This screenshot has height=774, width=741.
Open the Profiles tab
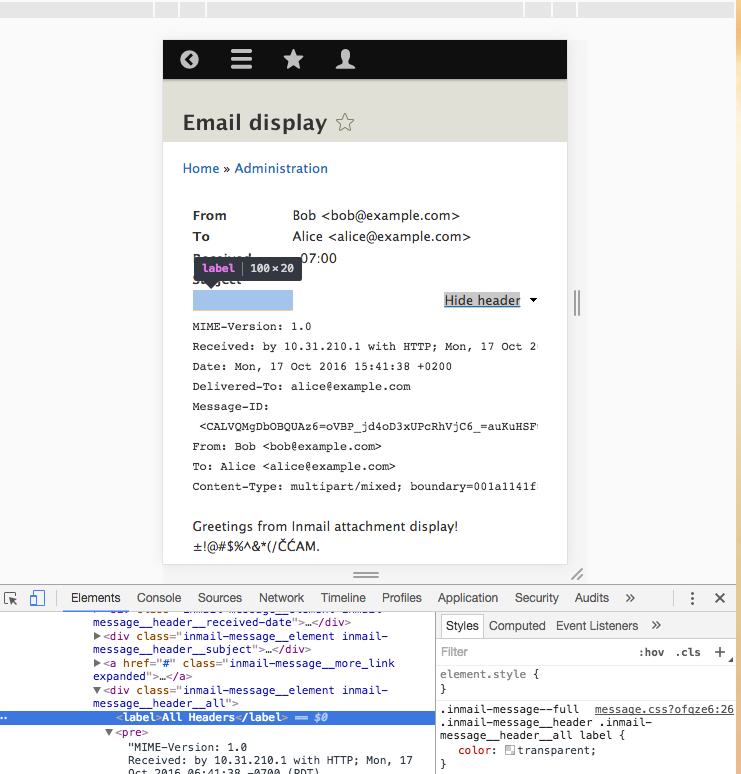402,598
